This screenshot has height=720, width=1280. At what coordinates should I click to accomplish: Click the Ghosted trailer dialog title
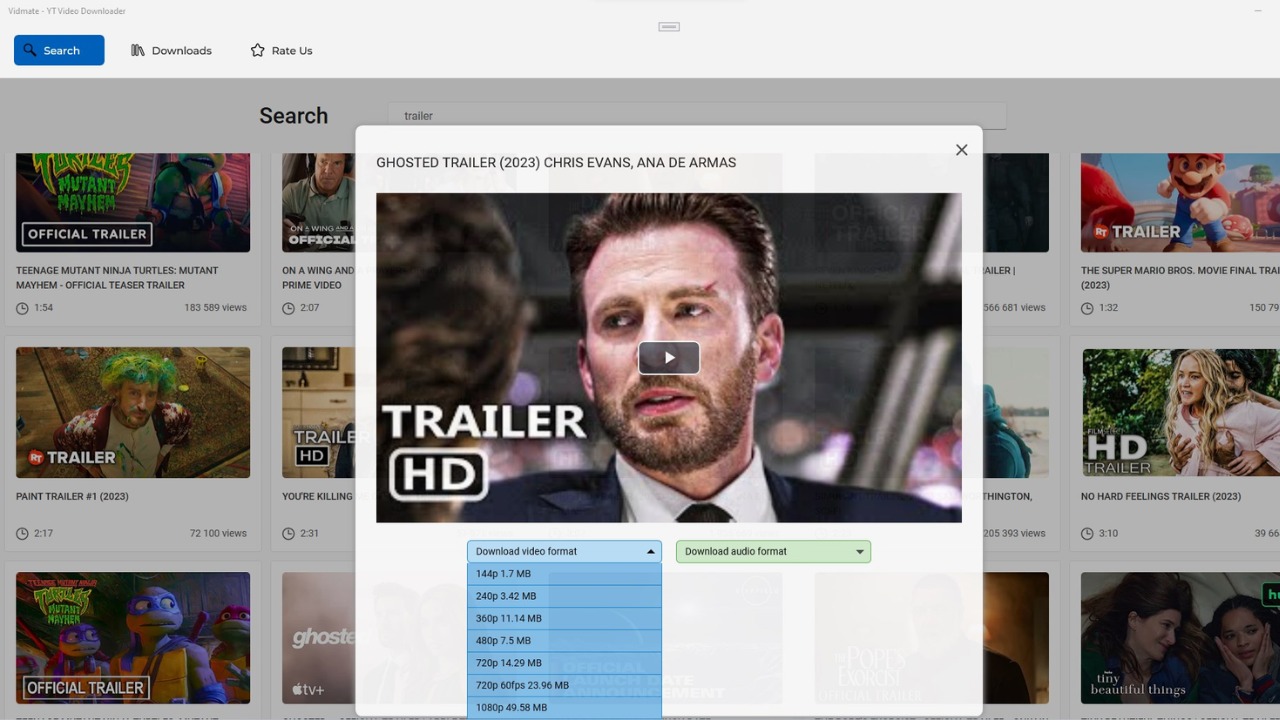click(x=556, y=162)
